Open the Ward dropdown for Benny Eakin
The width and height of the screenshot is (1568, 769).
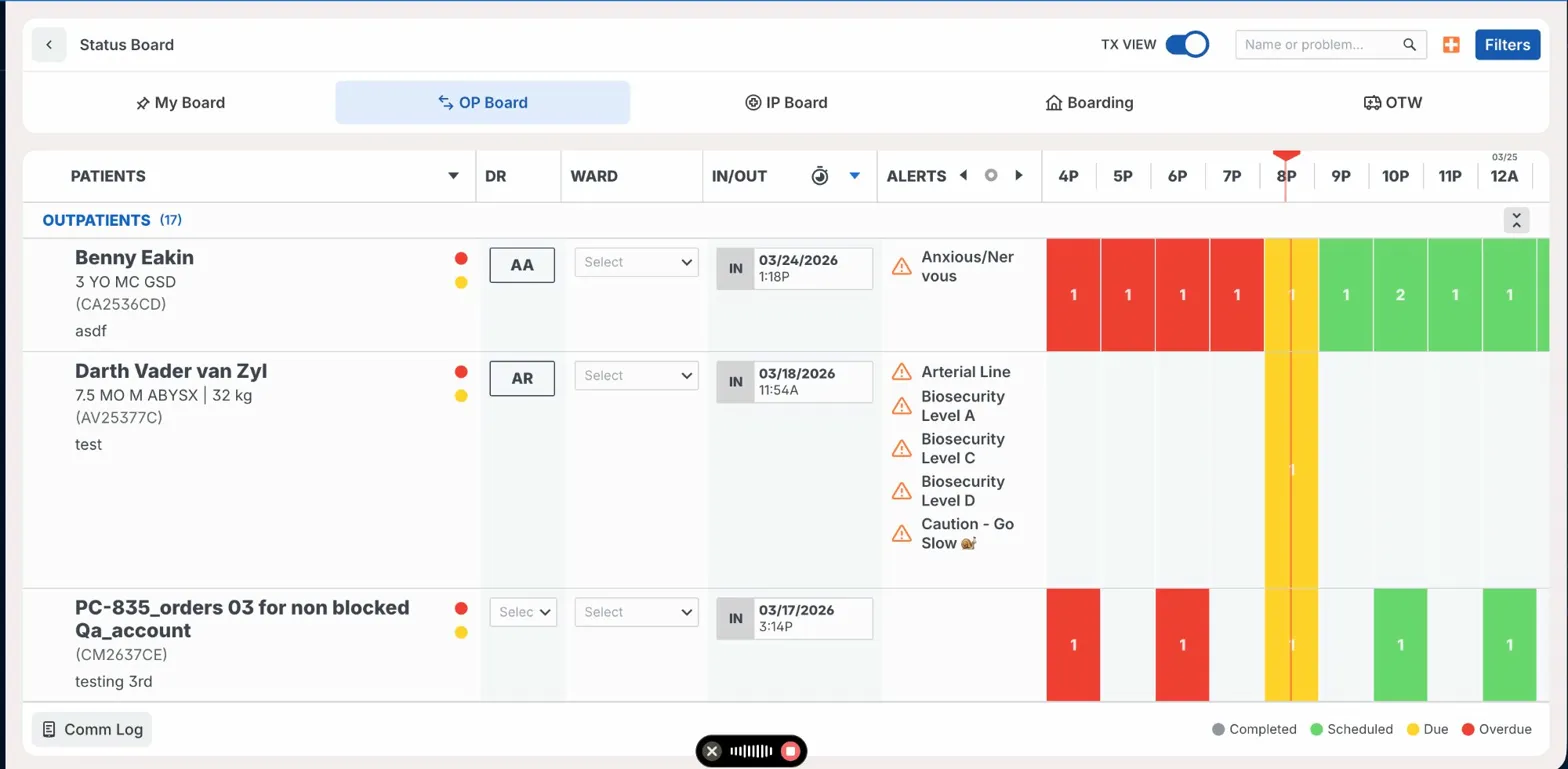[x=636, y=263]
